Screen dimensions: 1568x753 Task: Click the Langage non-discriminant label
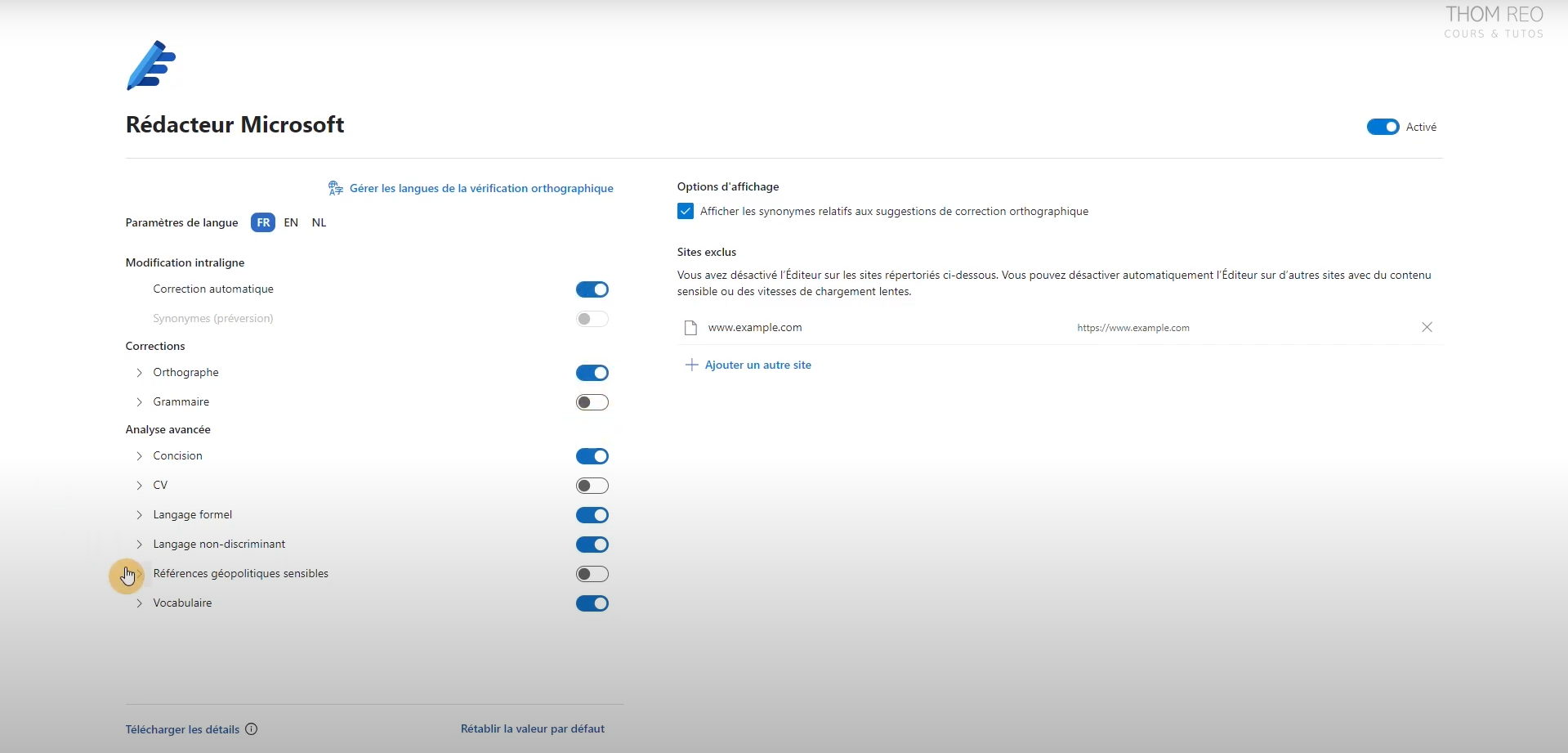tap(219, 544)
